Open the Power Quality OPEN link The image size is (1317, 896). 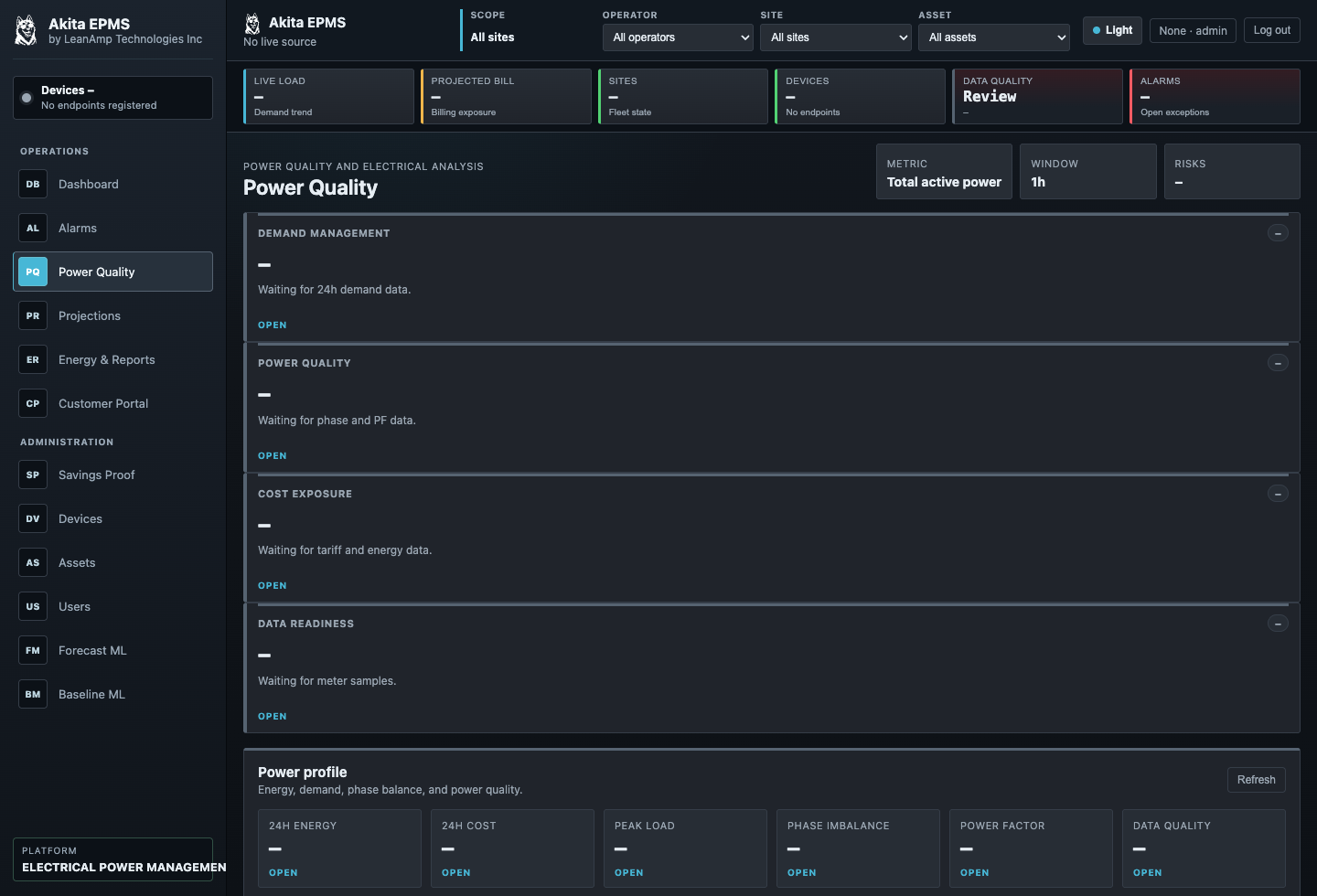click(x=273, y=455)
